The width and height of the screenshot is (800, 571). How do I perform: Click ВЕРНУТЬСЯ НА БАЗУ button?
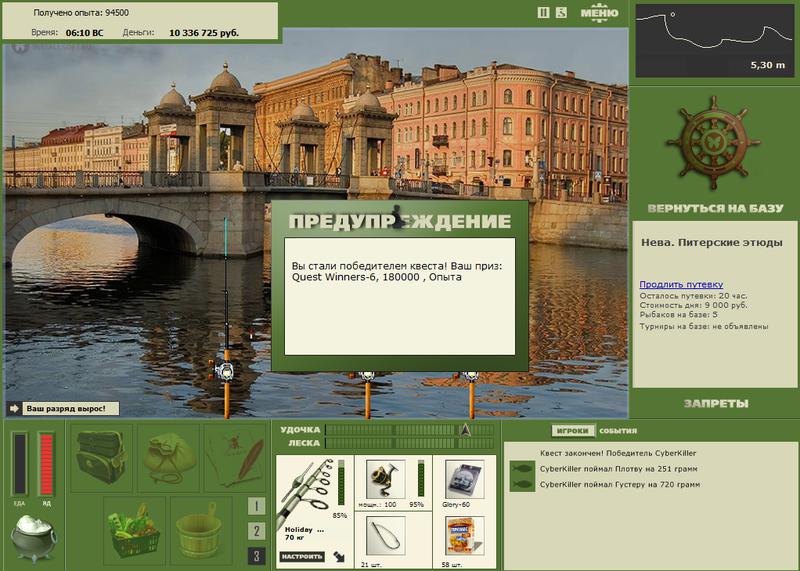click(x=715, y=208)
